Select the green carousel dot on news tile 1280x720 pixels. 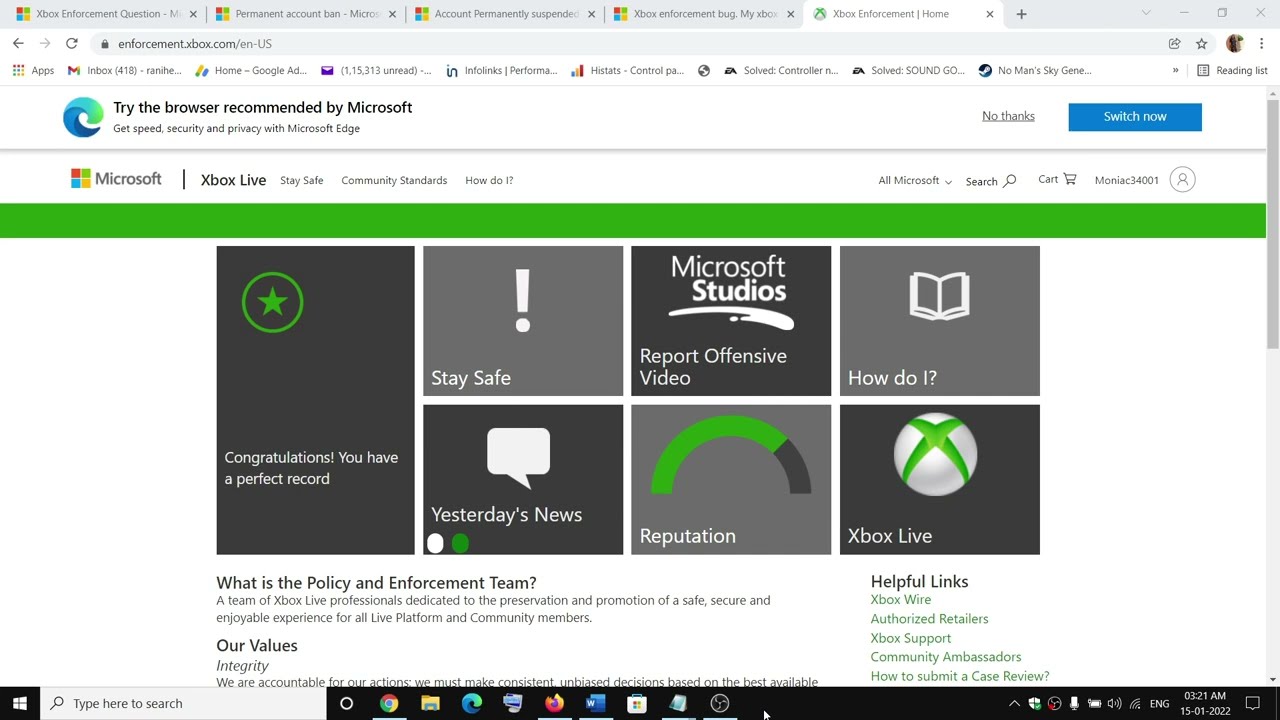click(x=460, y=543)
